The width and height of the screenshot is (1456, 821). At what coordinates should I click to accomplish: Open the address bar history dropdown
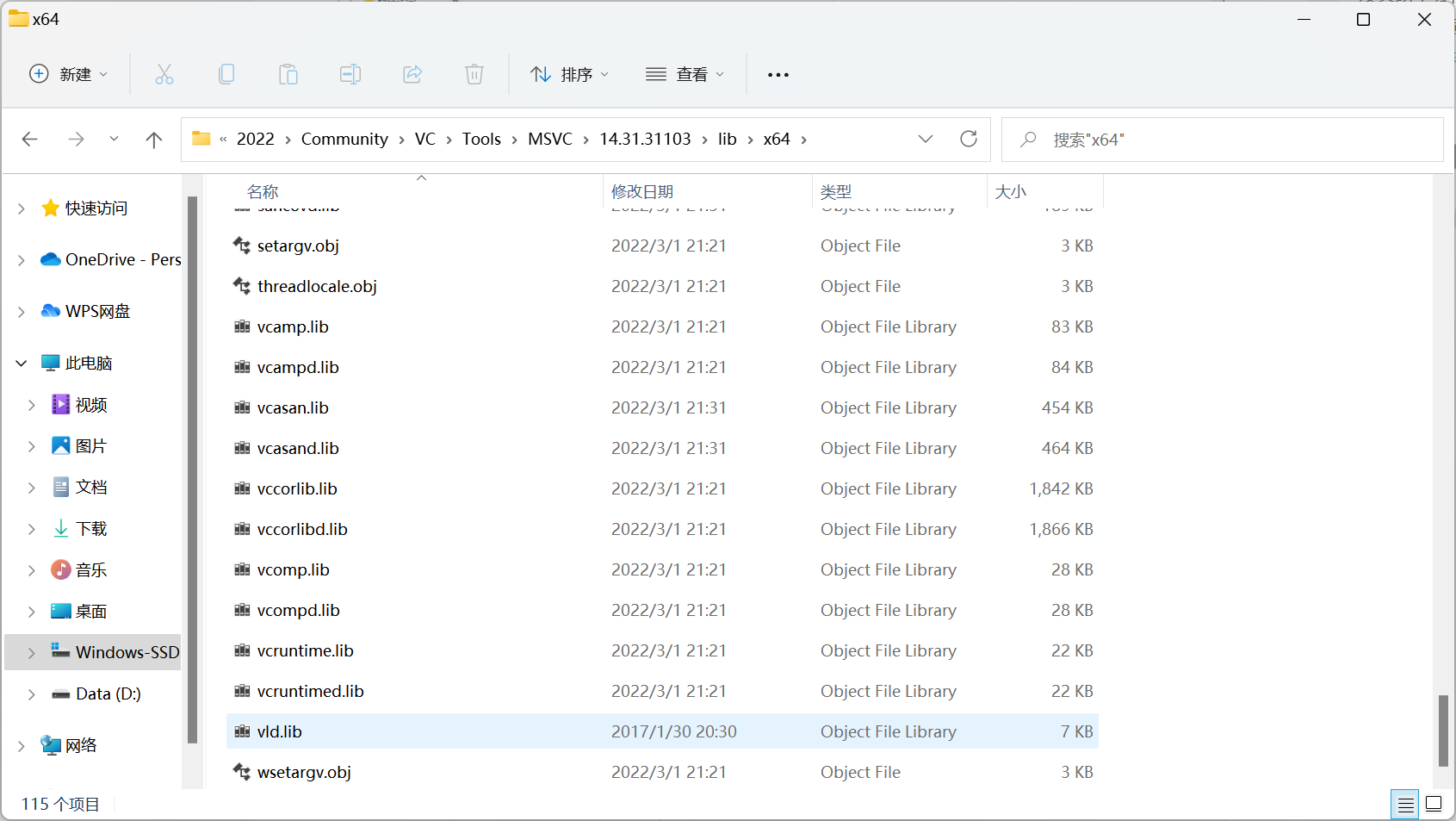coord(926,139)
